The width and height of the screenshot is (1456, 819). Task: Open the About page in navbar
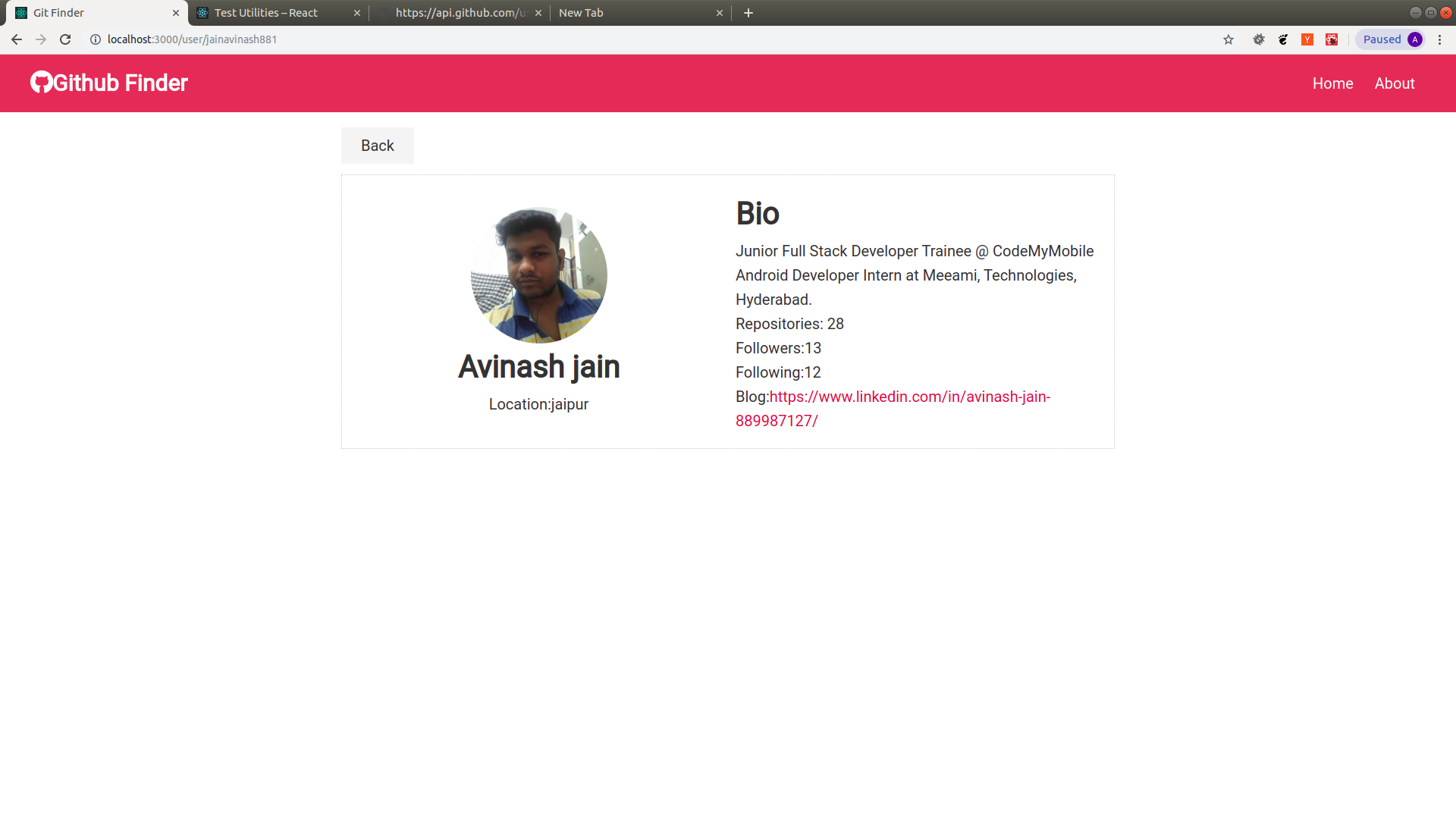pyautogui.click(x=1394, y=83)
